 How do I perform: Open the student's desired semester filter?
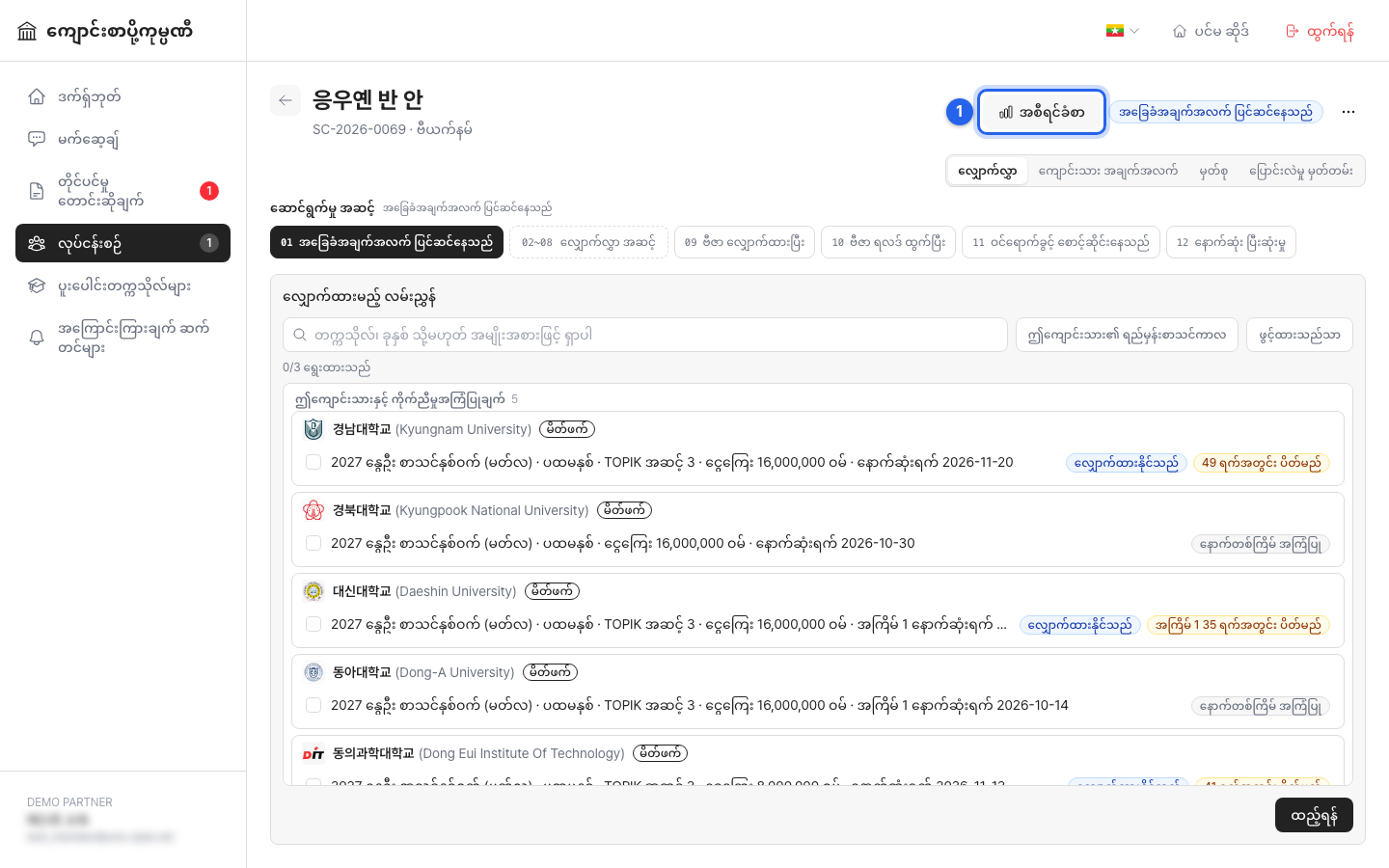click(x=1127, y=336)
